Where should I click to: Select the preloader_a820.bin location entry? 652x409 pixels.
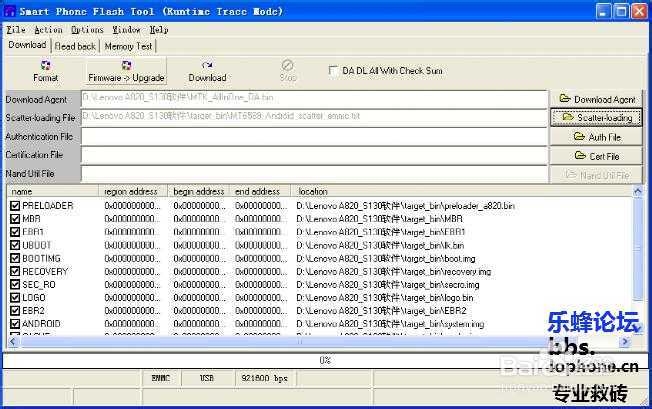(405, 206)
